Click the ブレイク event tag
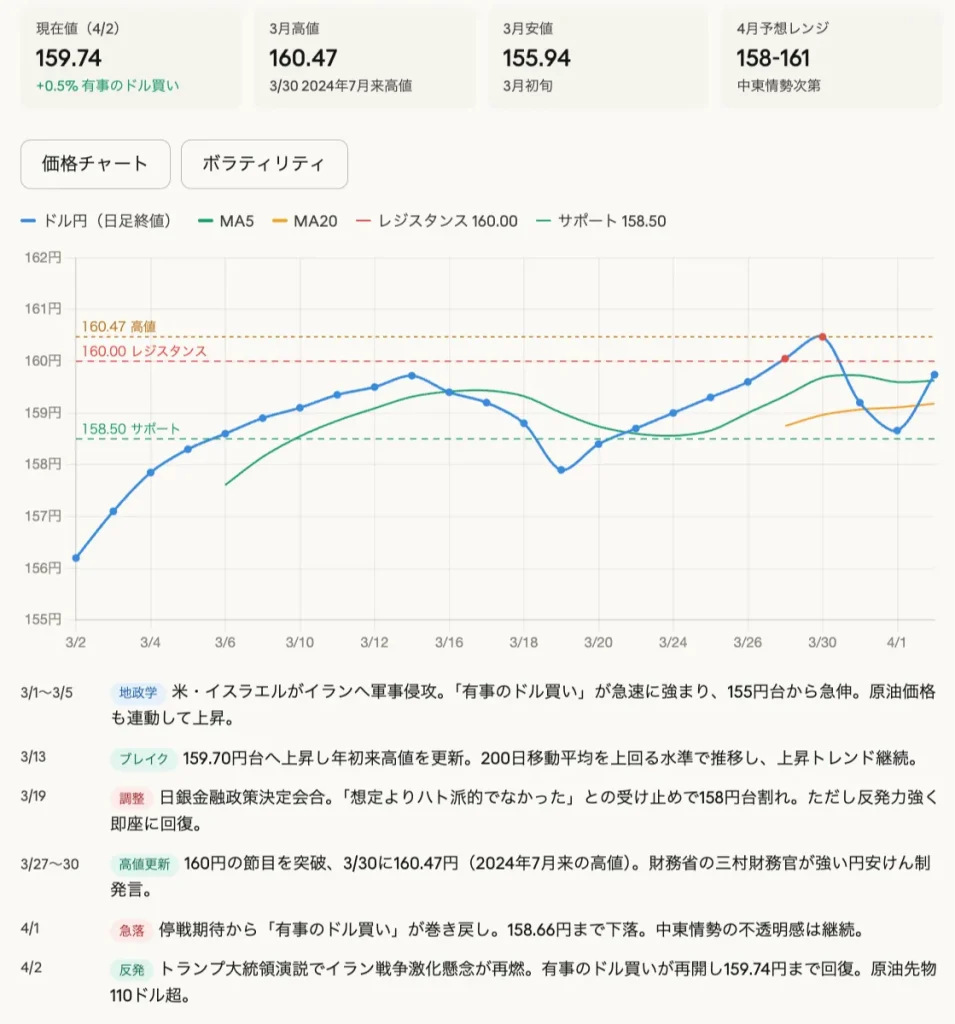This screenshot has height=1024, width=955. pyautogui.click(x=142, y=758)
